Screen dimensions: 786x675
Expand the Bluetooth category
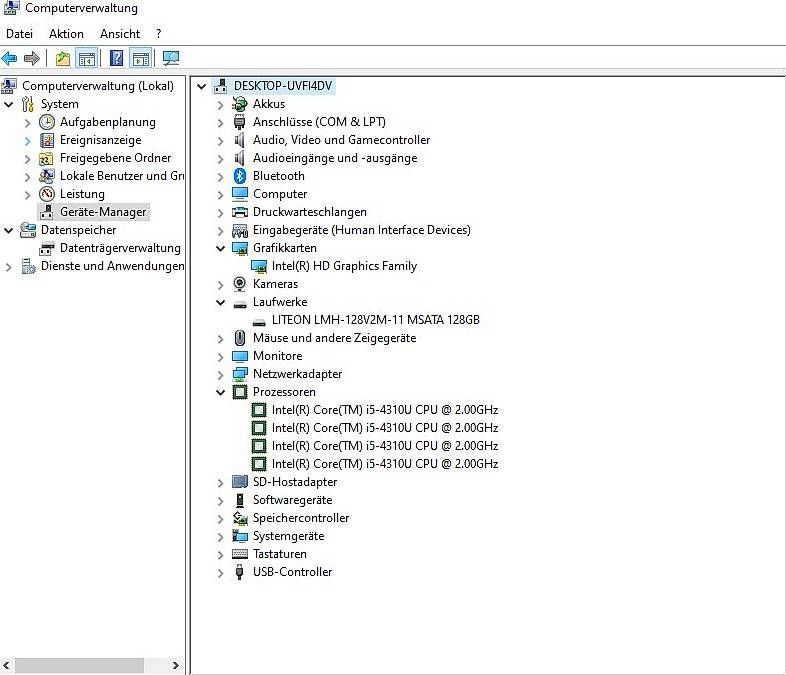click(221, 176)
